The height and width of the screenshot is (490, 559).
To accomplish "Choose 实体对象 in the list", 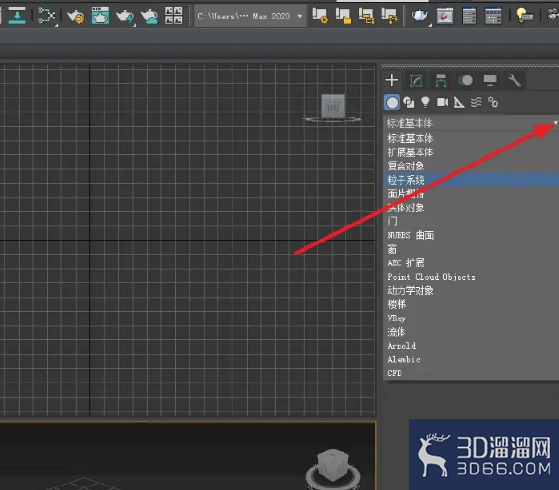I will pos(471,208).
